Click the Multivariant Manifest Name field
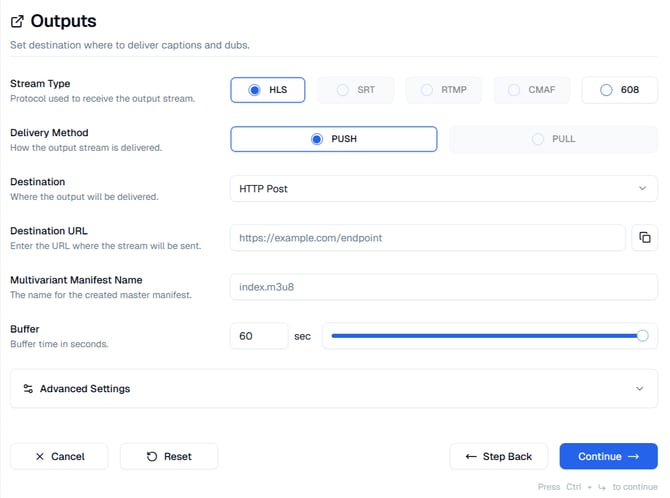 (443, 287)
